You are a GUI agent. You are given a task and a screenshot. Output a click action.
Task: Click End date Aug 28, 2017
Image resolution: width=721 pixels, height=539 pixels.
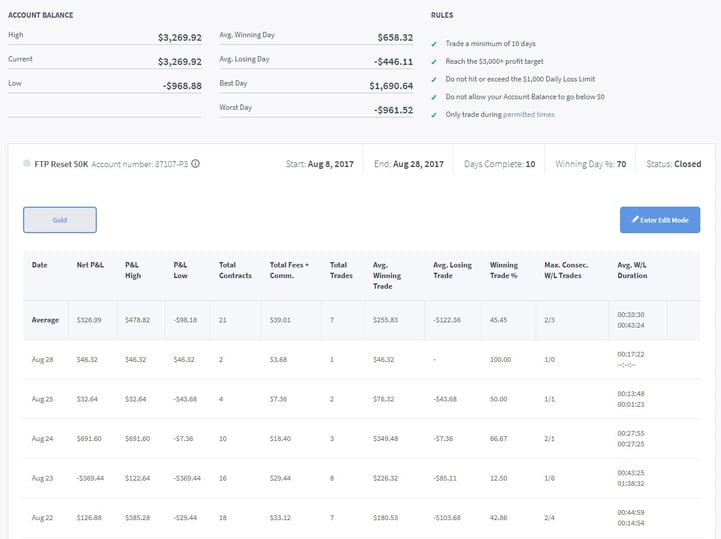pyautogui.click(x=418, y=164)
